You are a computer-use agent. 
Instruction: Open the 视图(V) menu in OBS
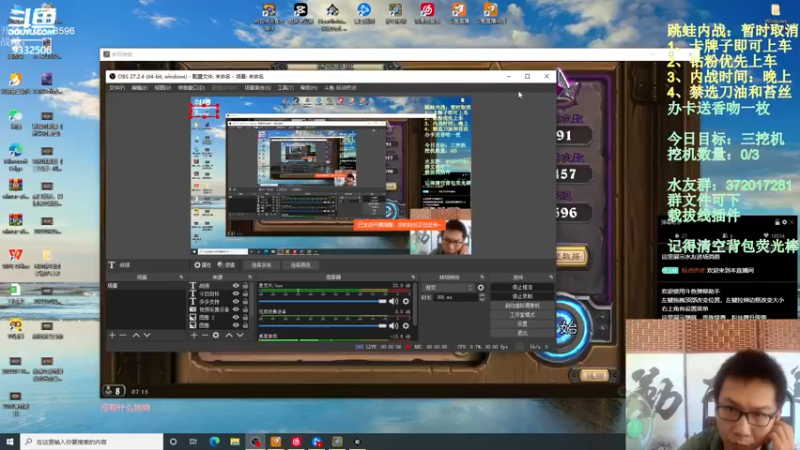pos(163,88)
